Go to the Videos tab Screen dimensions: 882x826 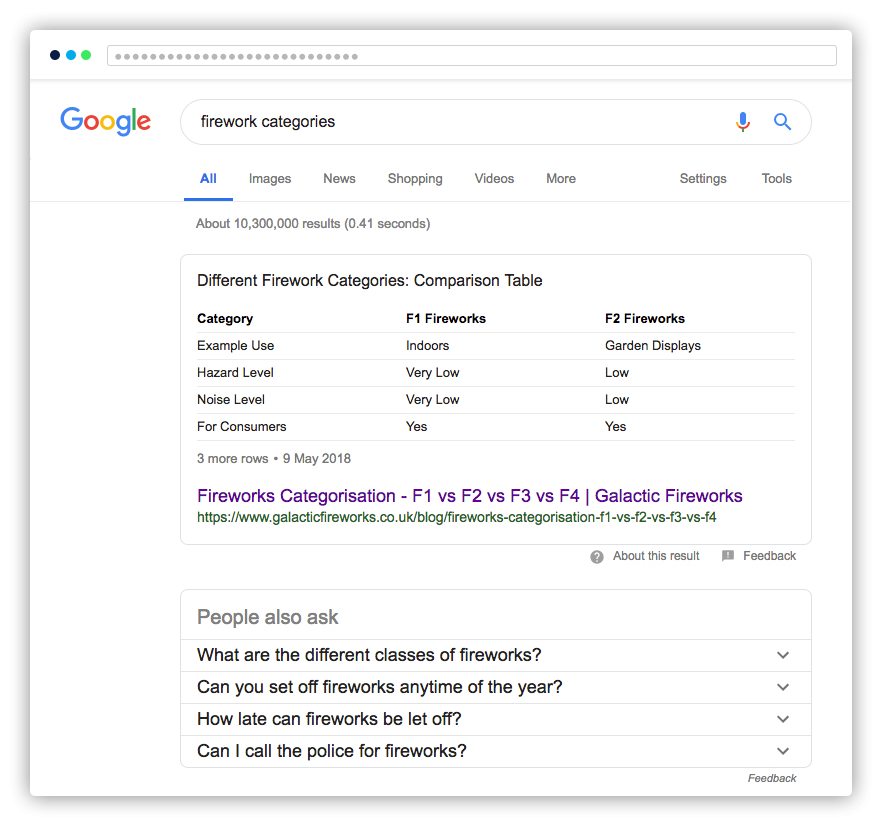(494, 179)
